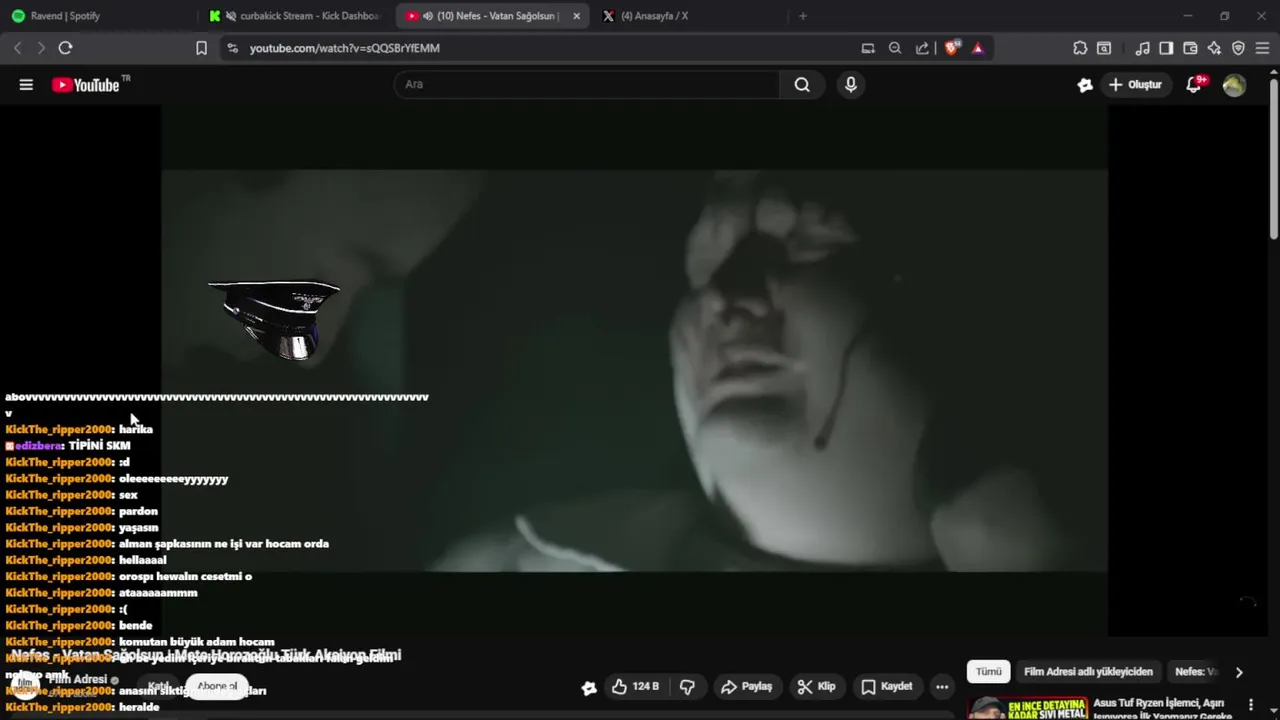Like the video (124 B)
This screenshot has width=1280, height=720.
point(636,687)
